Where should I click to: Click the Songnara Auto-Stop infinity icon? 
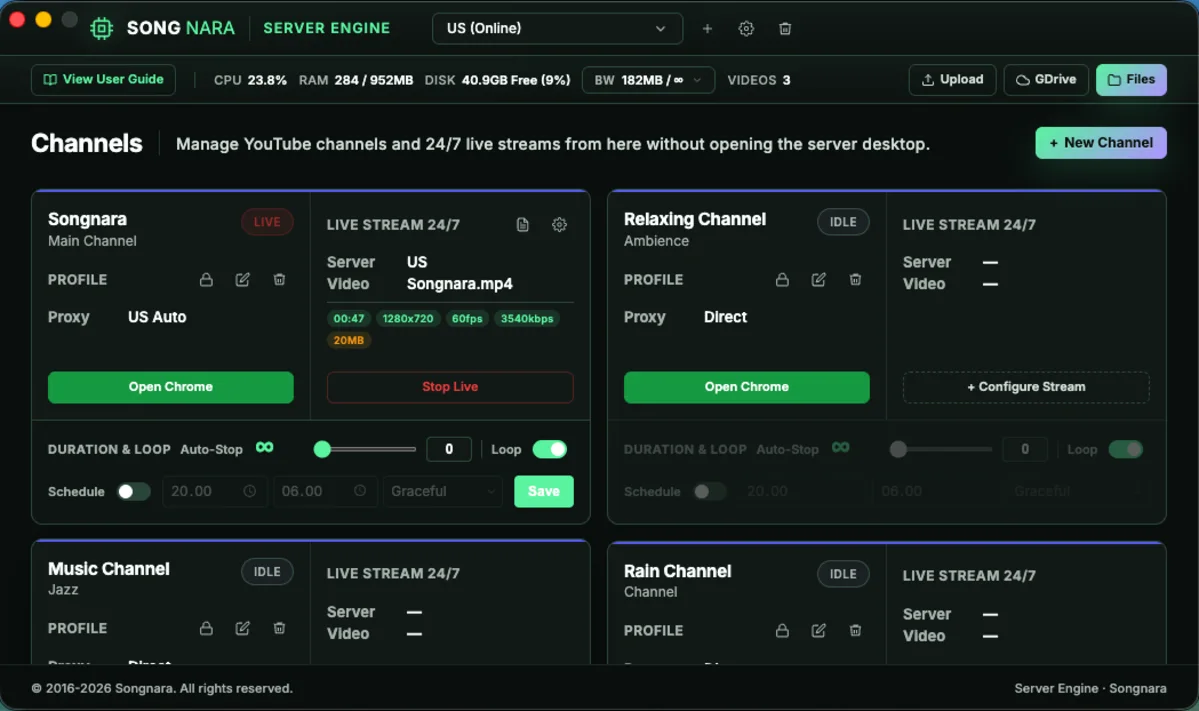click(265, 447)
